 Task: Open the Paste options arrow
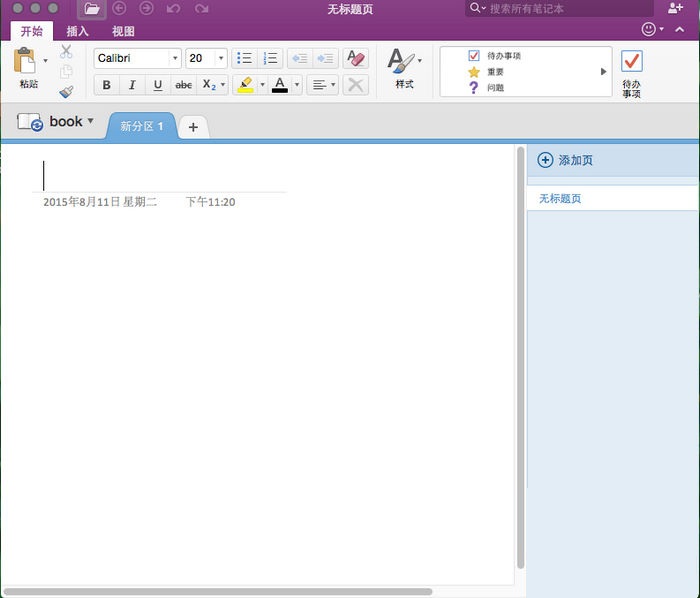(x=45, y=60)
